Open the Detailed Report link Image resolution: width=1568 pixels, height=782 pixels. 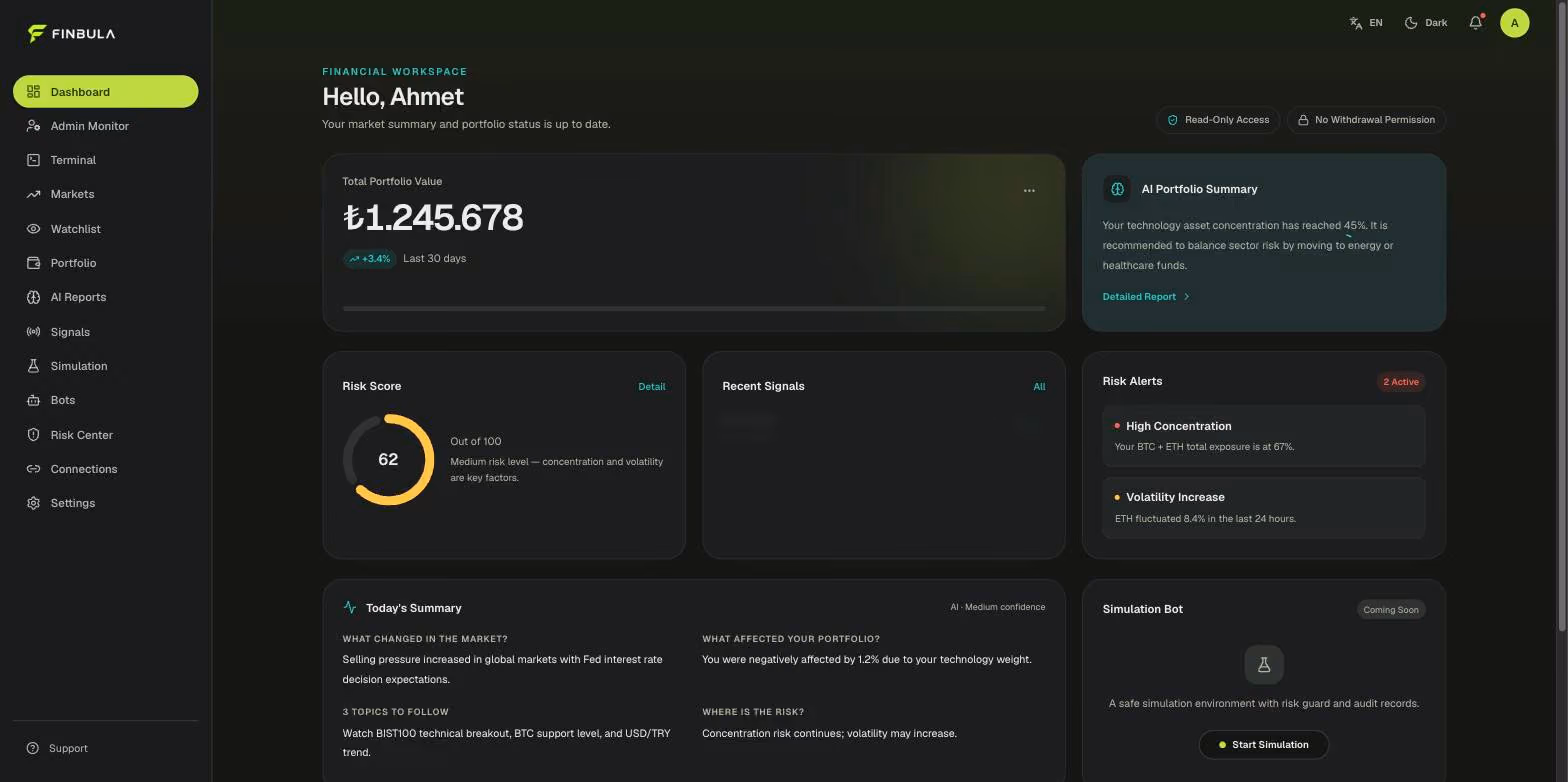point(1146,297)
